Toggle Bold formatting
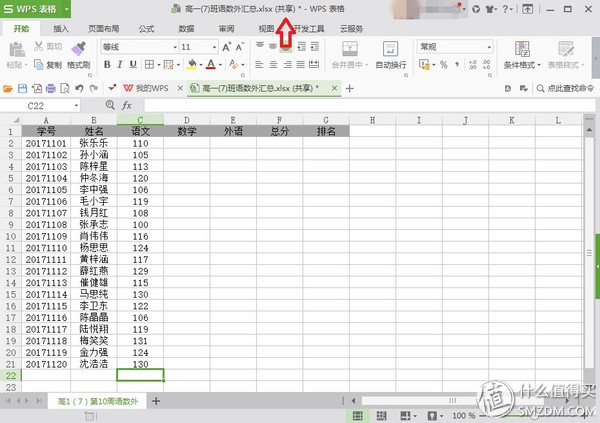This screenshot has height=423, width=600. point(107,65)
